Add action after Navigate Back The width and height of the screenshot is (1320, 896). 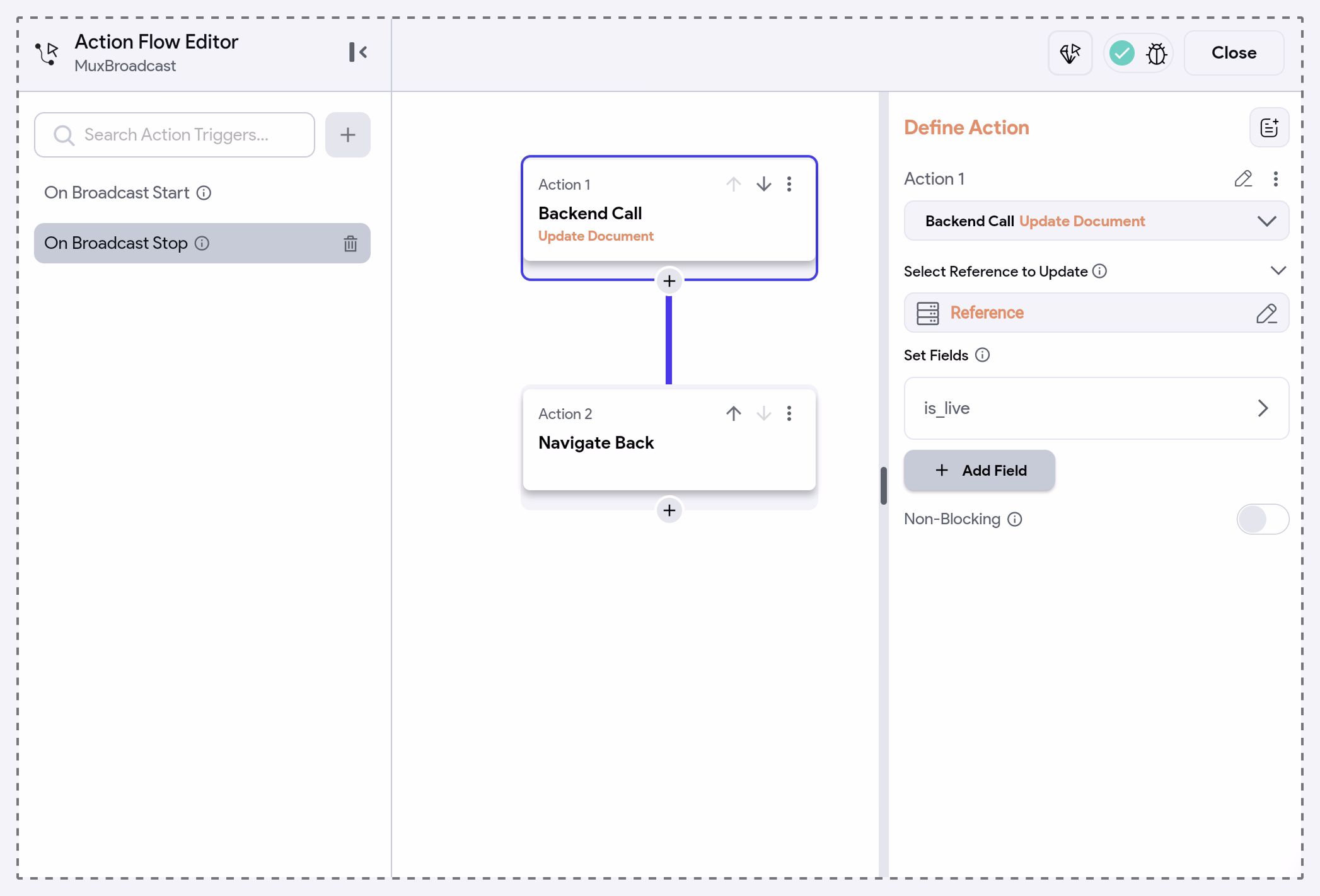[x=669, y=510]
